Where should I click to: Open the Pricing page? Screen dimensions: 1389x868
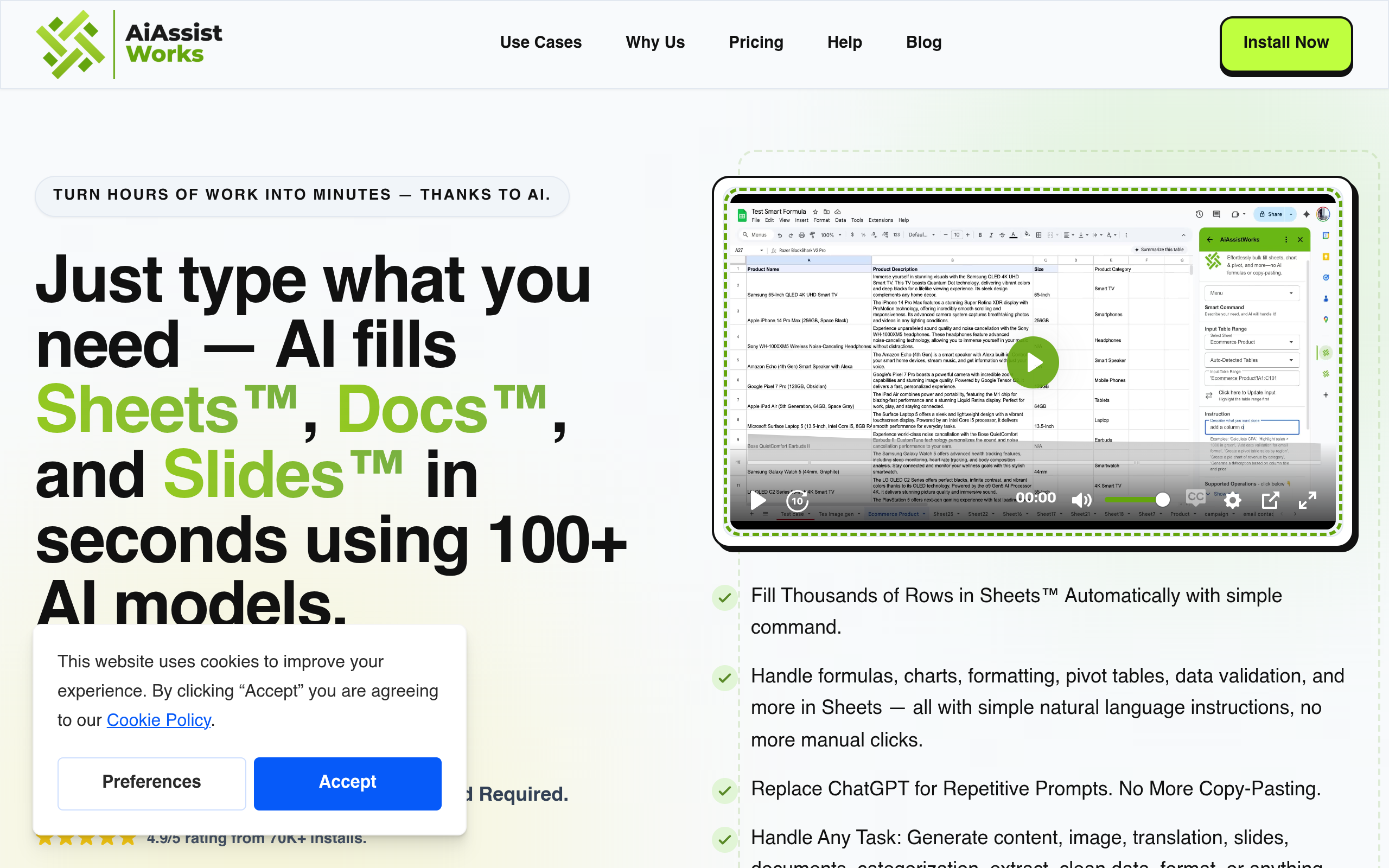pos(756,42)
